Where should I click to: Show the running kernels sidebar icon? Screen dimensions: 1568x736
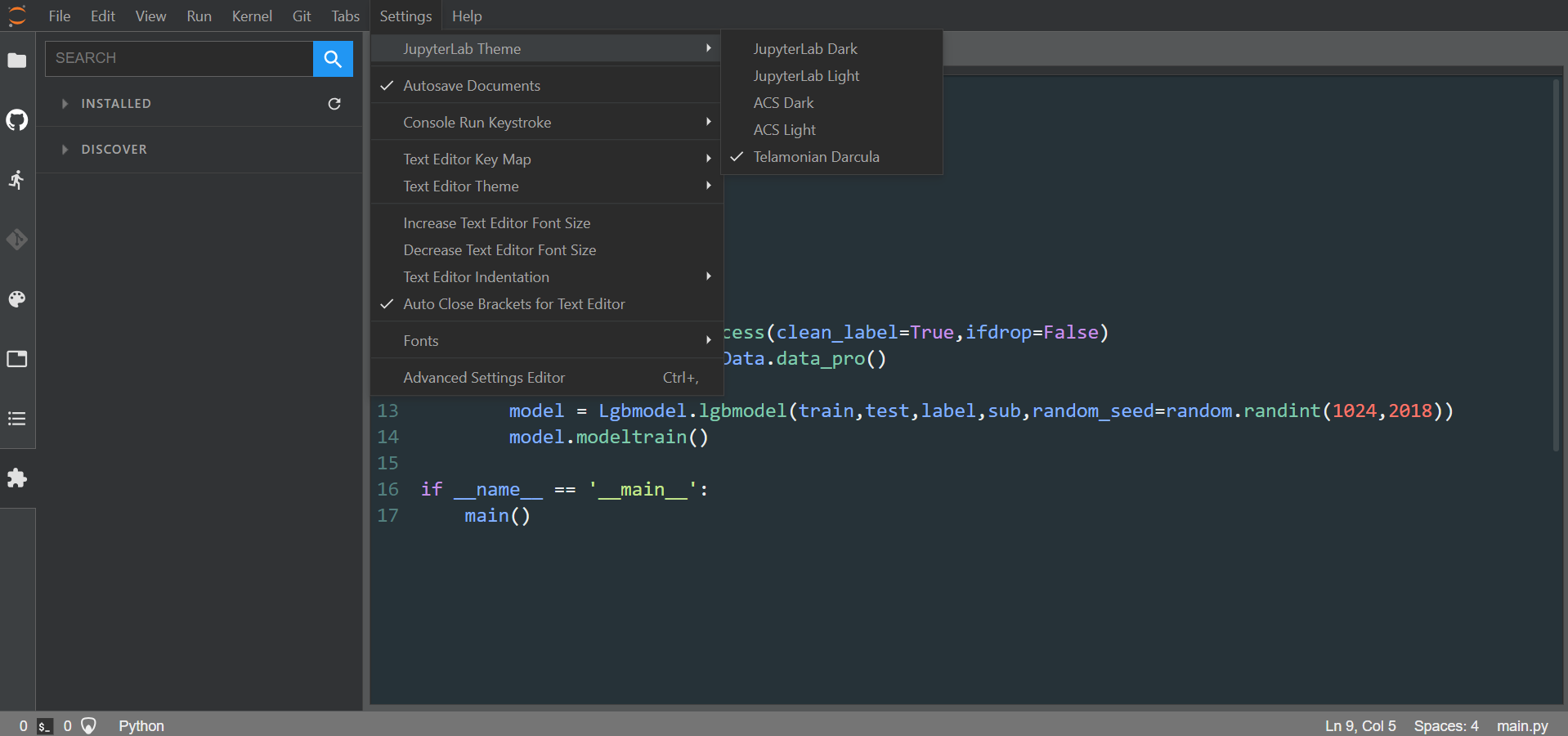pos(17,180)
